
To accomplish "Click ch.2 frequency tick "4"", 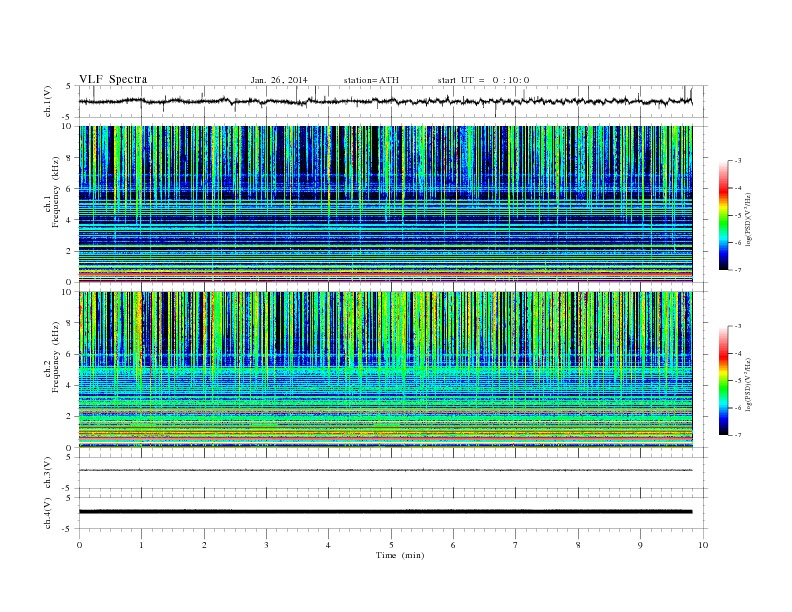I will (69, 386).
